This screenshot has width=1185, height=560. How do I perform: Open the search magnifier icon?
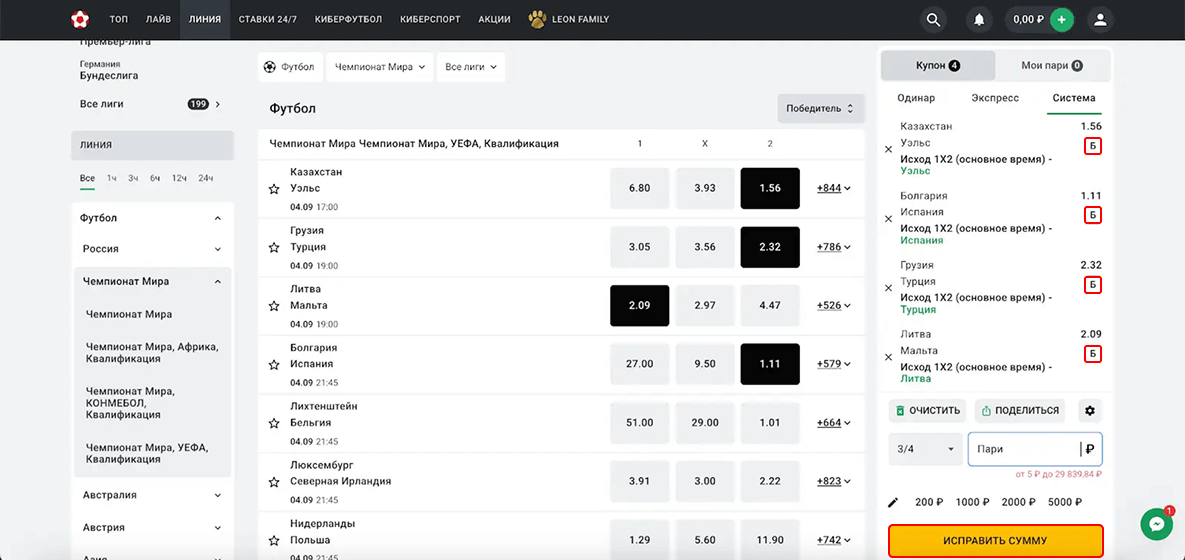(933, 20)
